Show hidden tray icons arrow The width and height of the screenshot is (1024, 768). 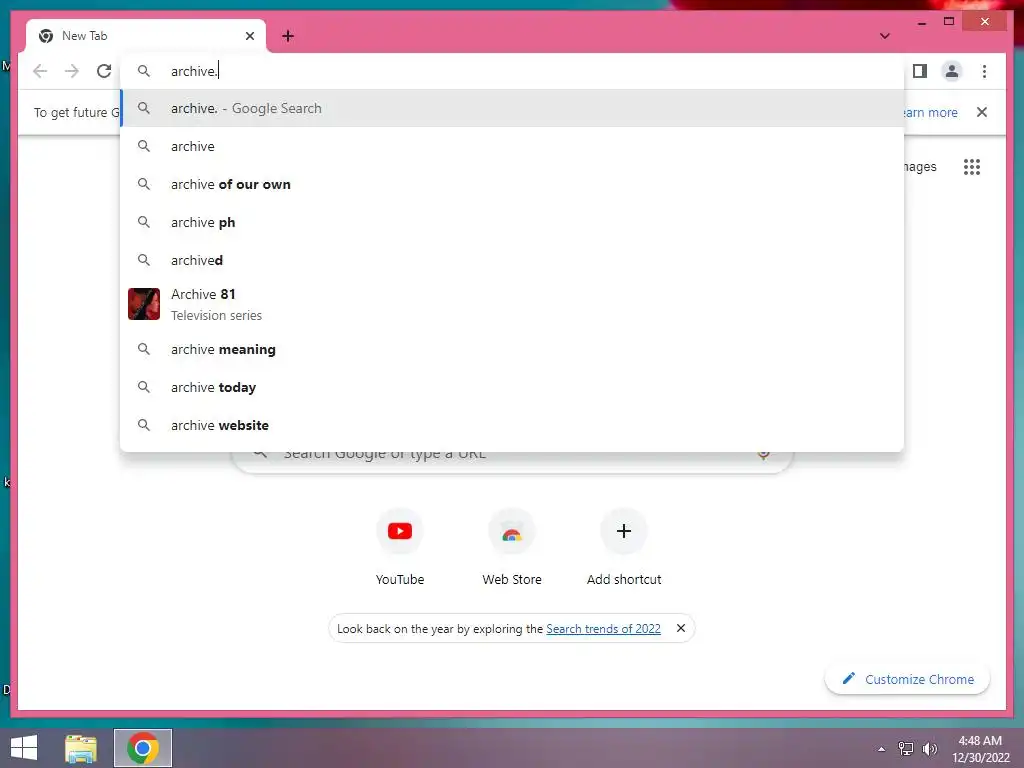[x=882, y=749]
